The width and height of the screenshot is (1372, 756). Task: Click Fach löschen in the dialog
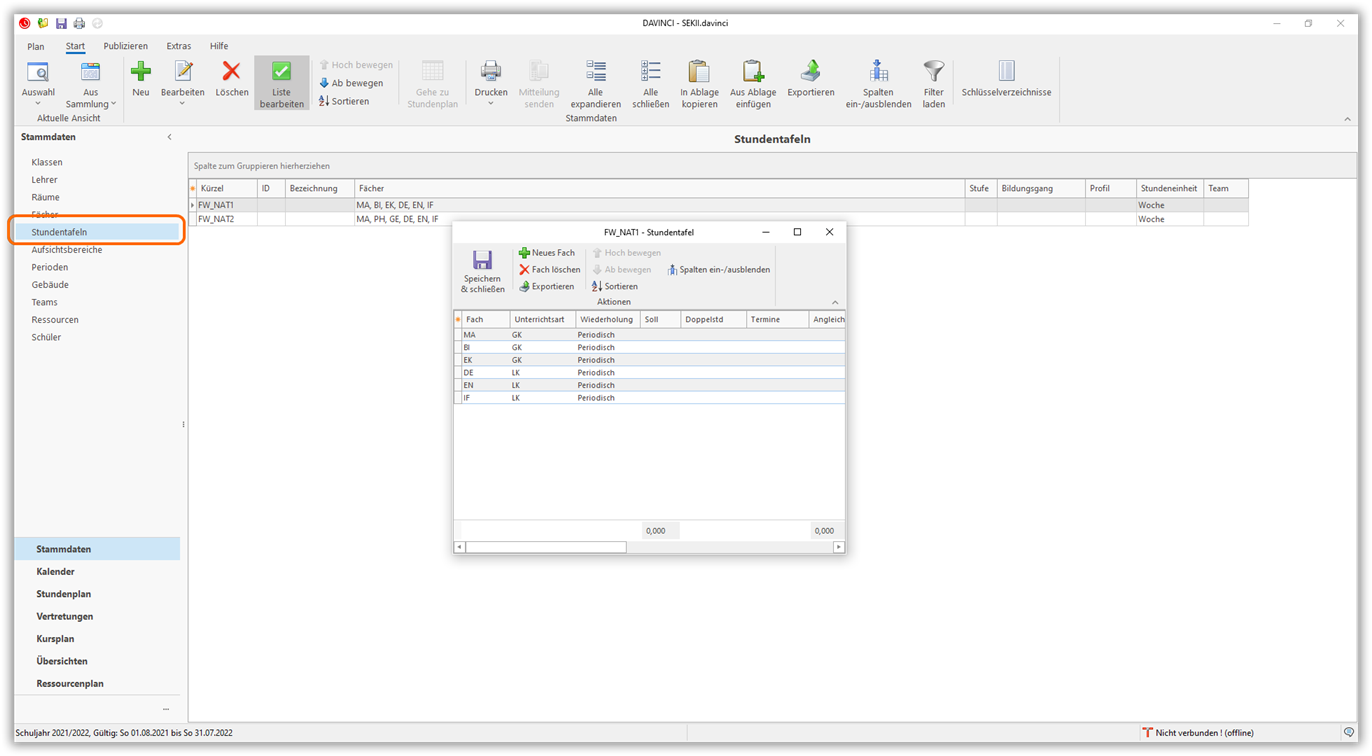pos(549,270)
